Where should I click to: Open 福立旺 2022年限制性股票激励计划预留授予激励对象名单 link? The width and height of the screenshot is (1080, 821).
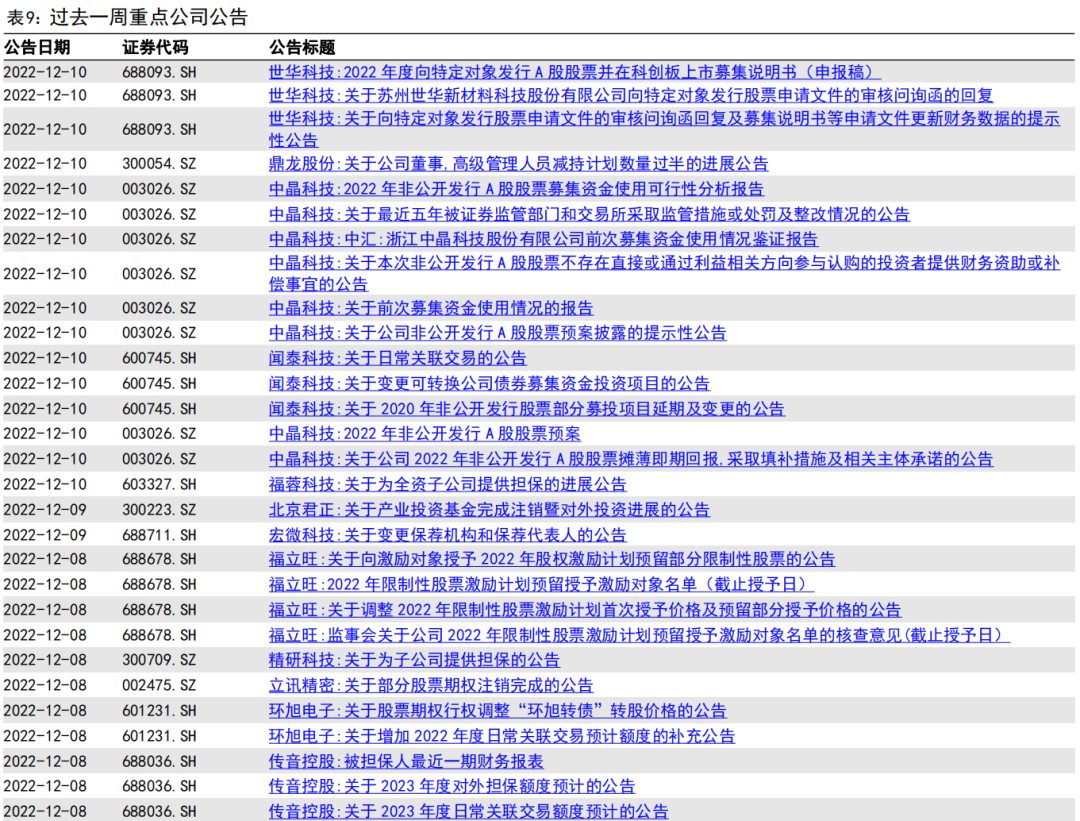541,585
